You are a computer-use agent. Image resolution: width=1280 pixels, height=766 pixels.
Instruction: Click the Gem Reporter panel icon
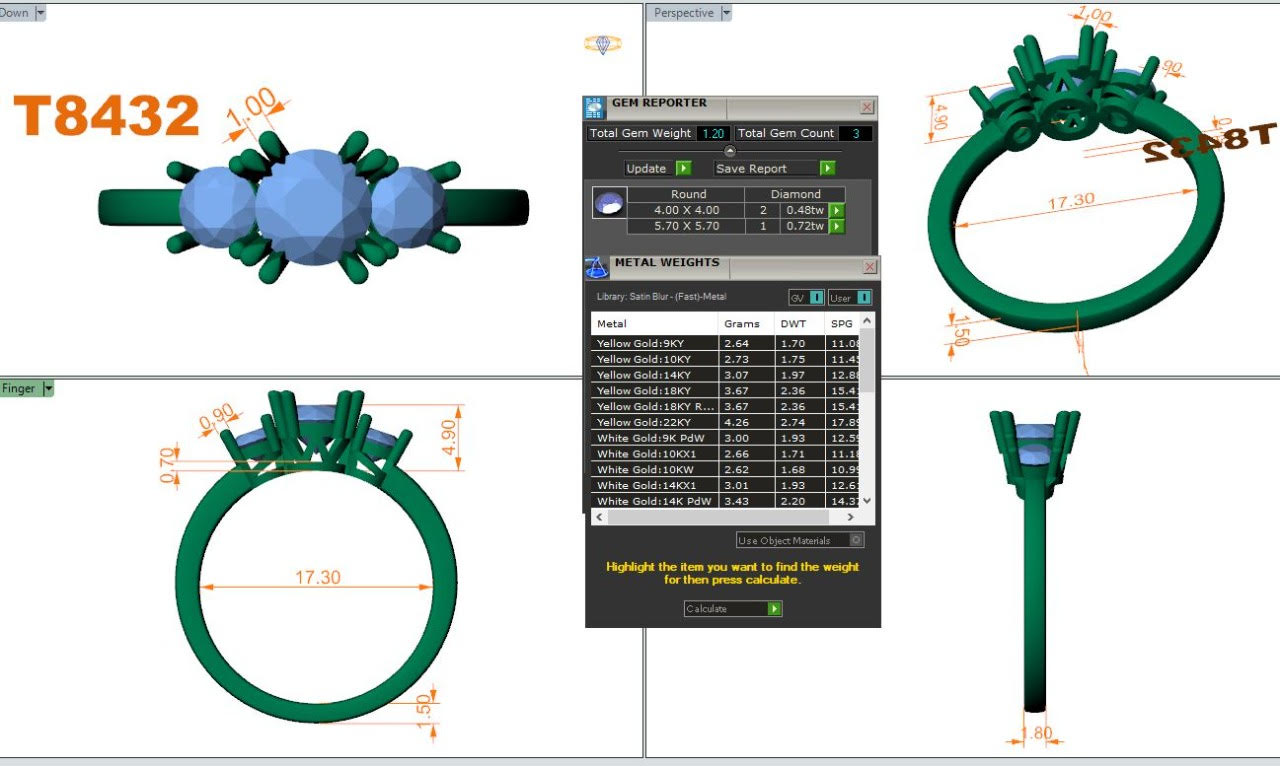pyautogui.click(x=595, y=107)
